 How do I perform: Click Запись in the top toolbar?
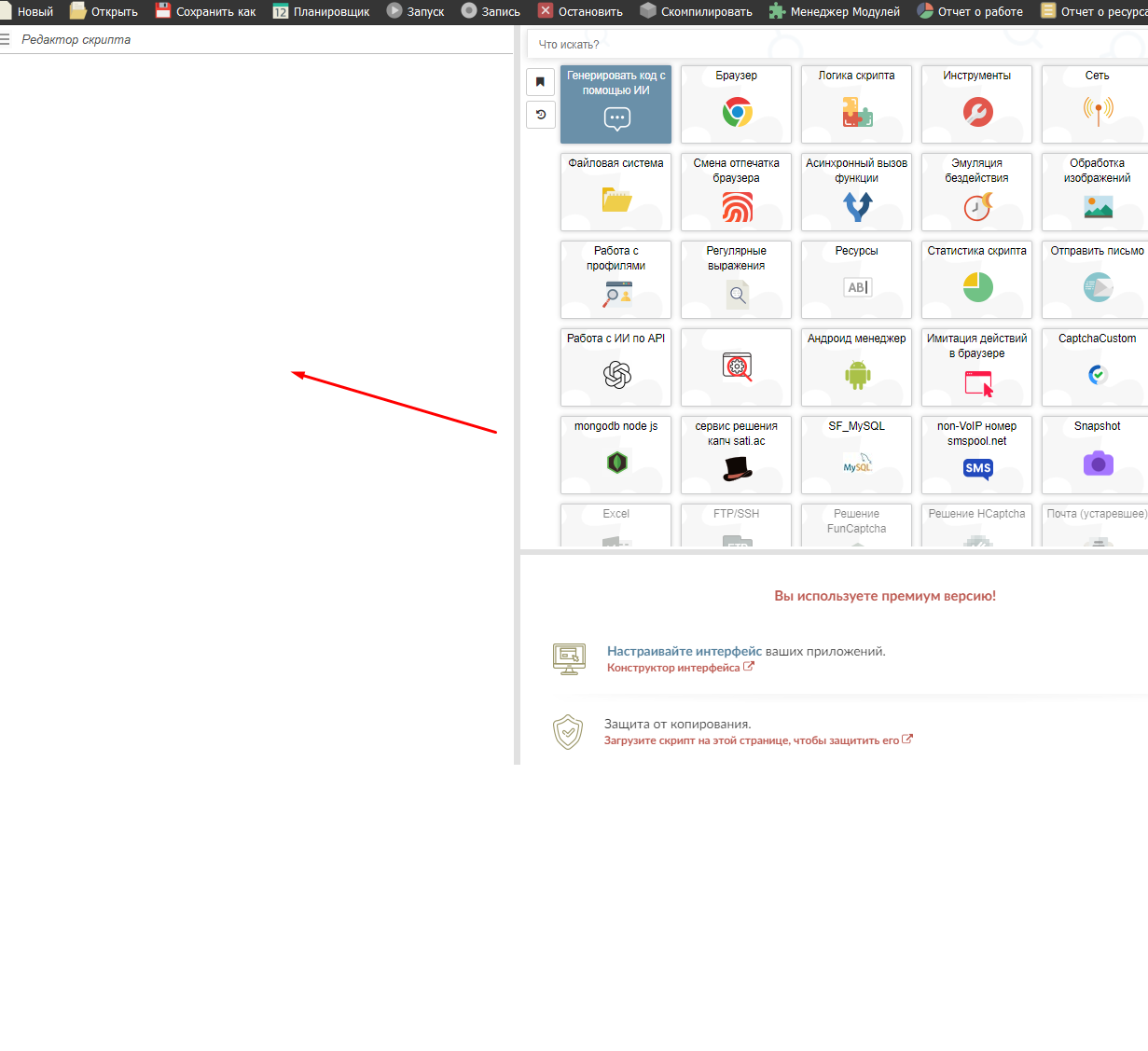tap(491, 11)
